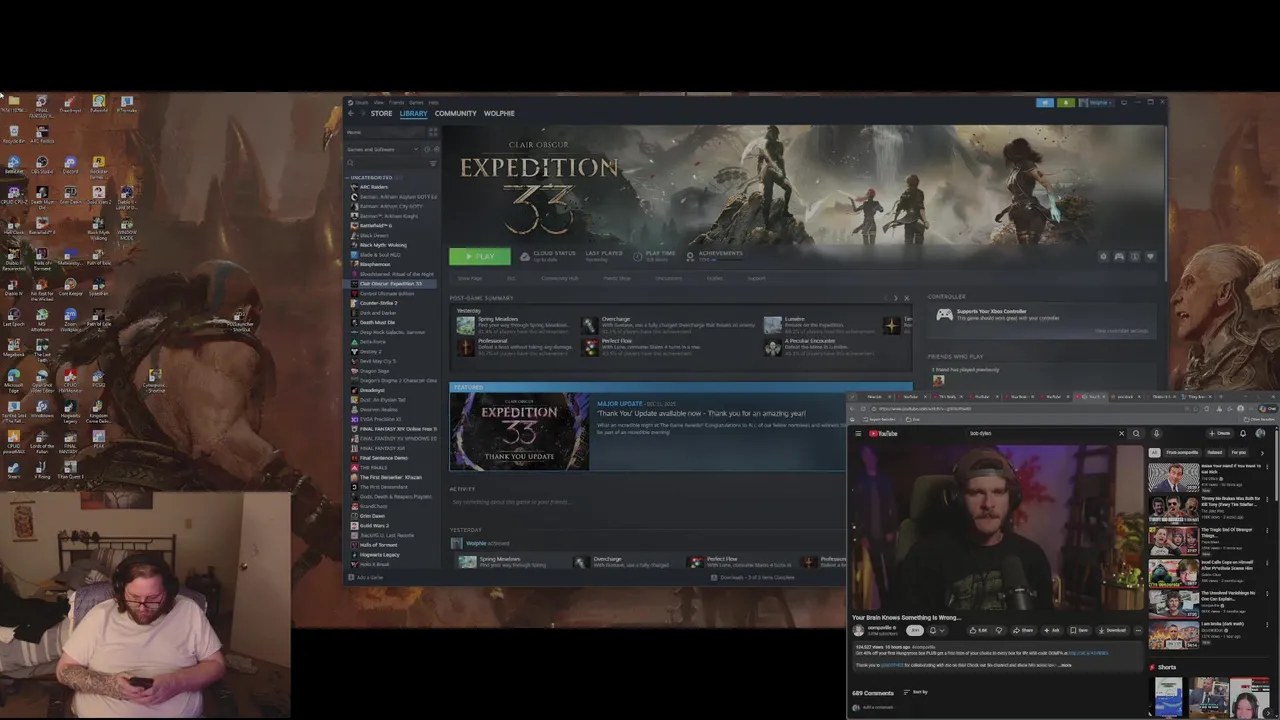Open the Store Page link under the Play button
This screenshot has height=720, width=1280.
tap(469, 278)
